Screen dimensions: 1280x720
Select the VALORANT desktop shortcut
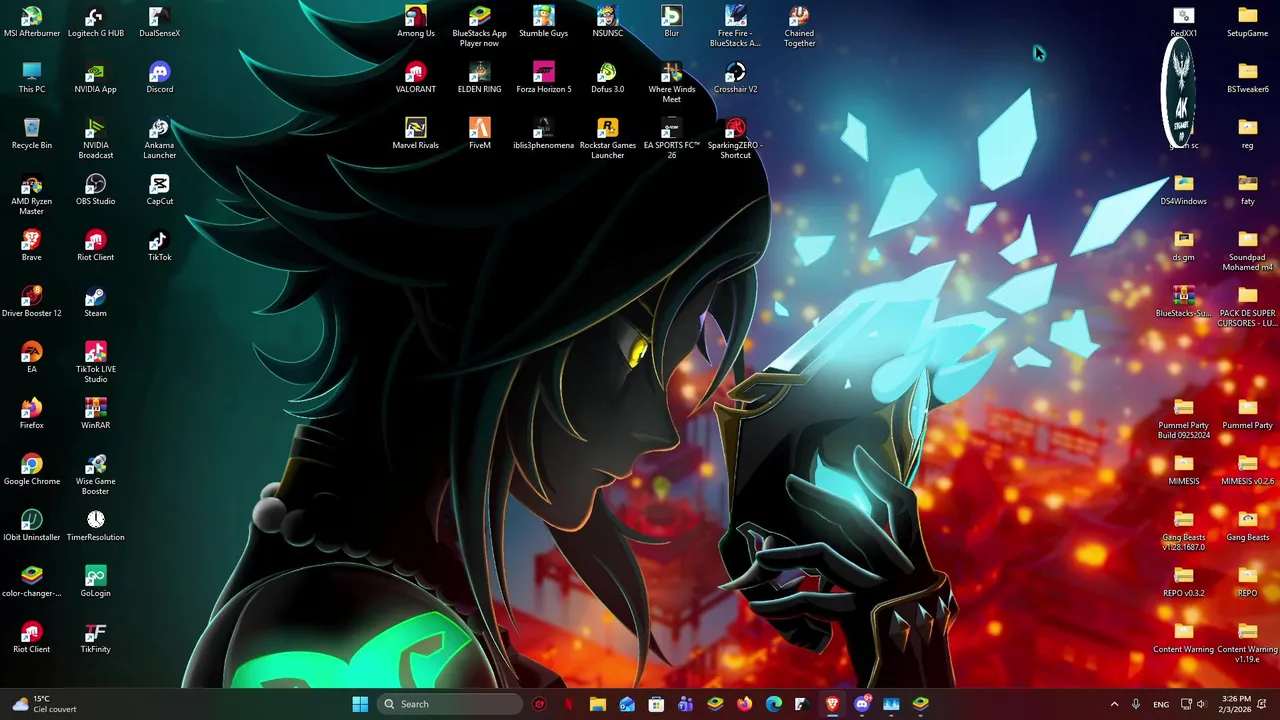(416, 78)
